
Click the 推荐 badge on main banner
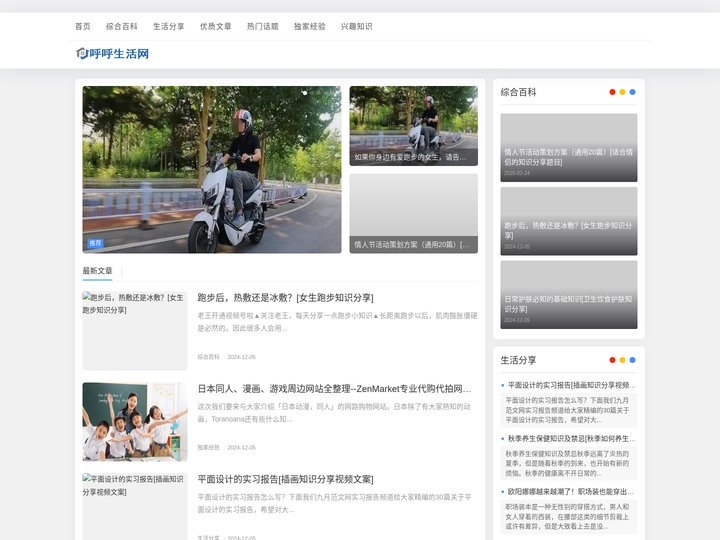coord(95,243)
